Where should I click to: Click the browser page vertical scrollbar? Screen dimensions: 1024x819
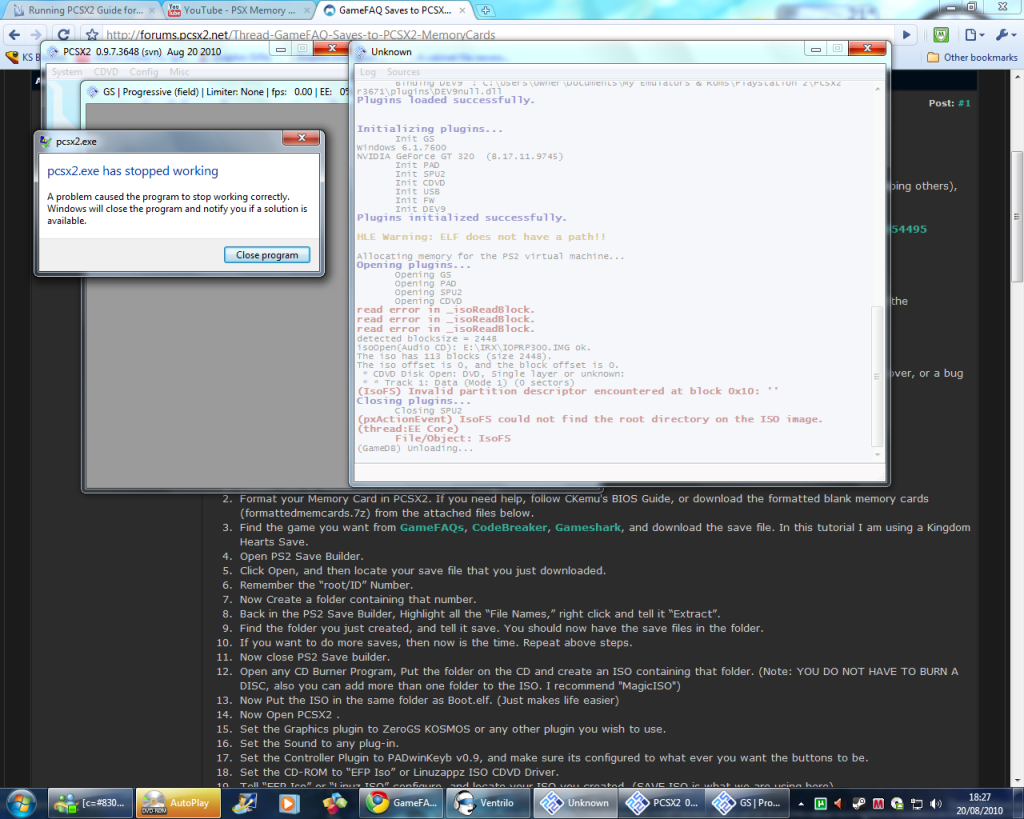pyautogui.click(x=1017, y=217)
